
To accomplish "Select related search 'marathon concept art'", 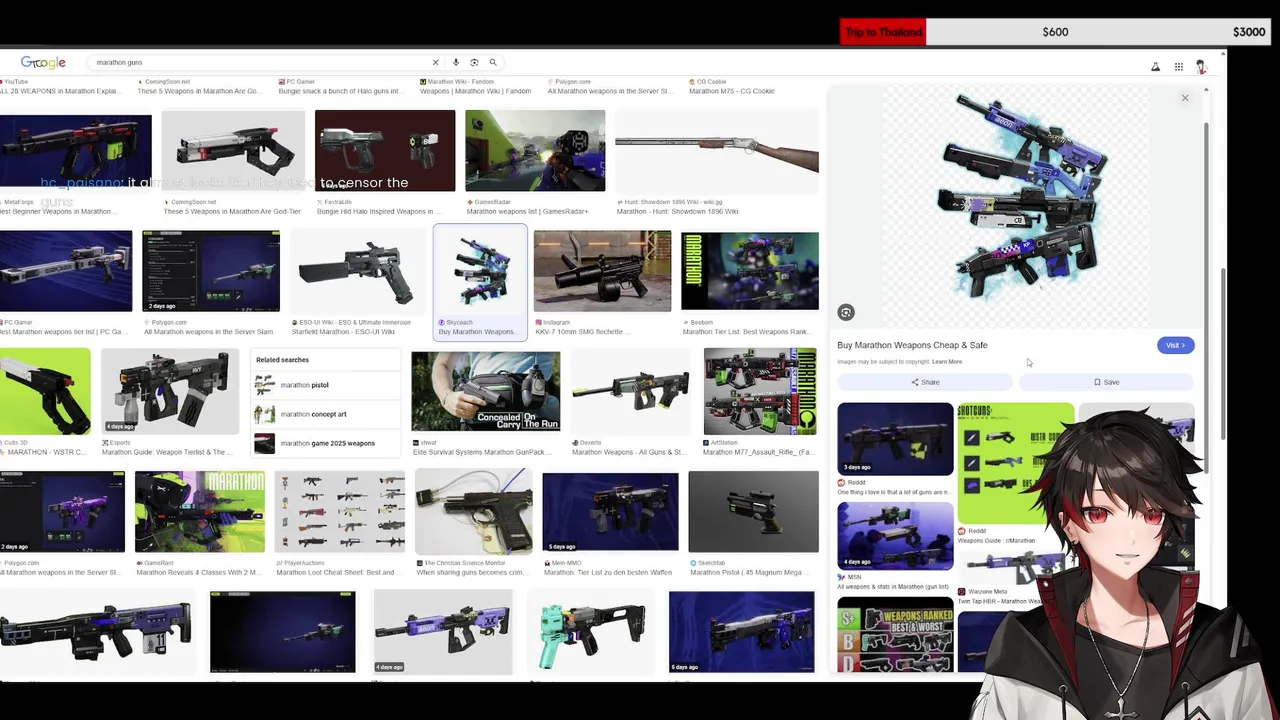I will pyautogui.click(x=326, y=414).
